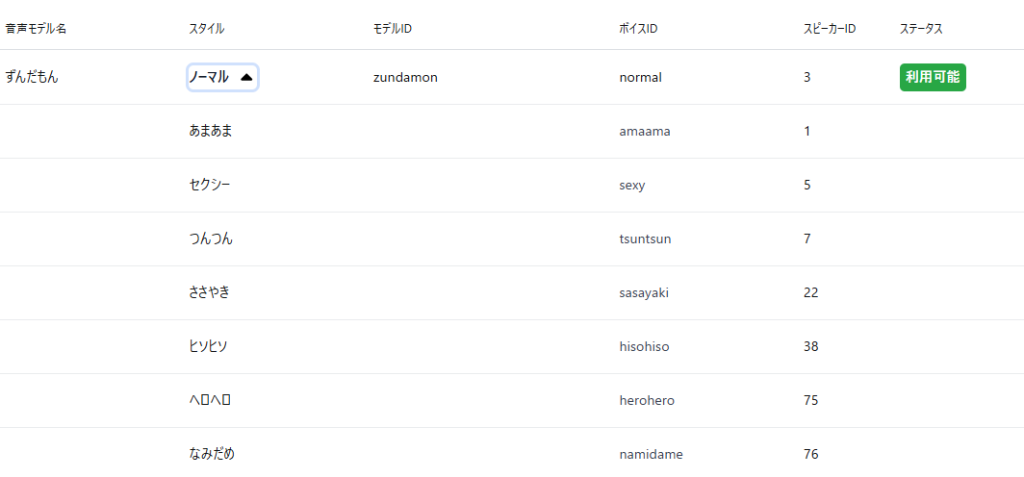This screenshot has height=477, width=1024.
Task: Click the モデルID column header
Action: pos(392,29)
